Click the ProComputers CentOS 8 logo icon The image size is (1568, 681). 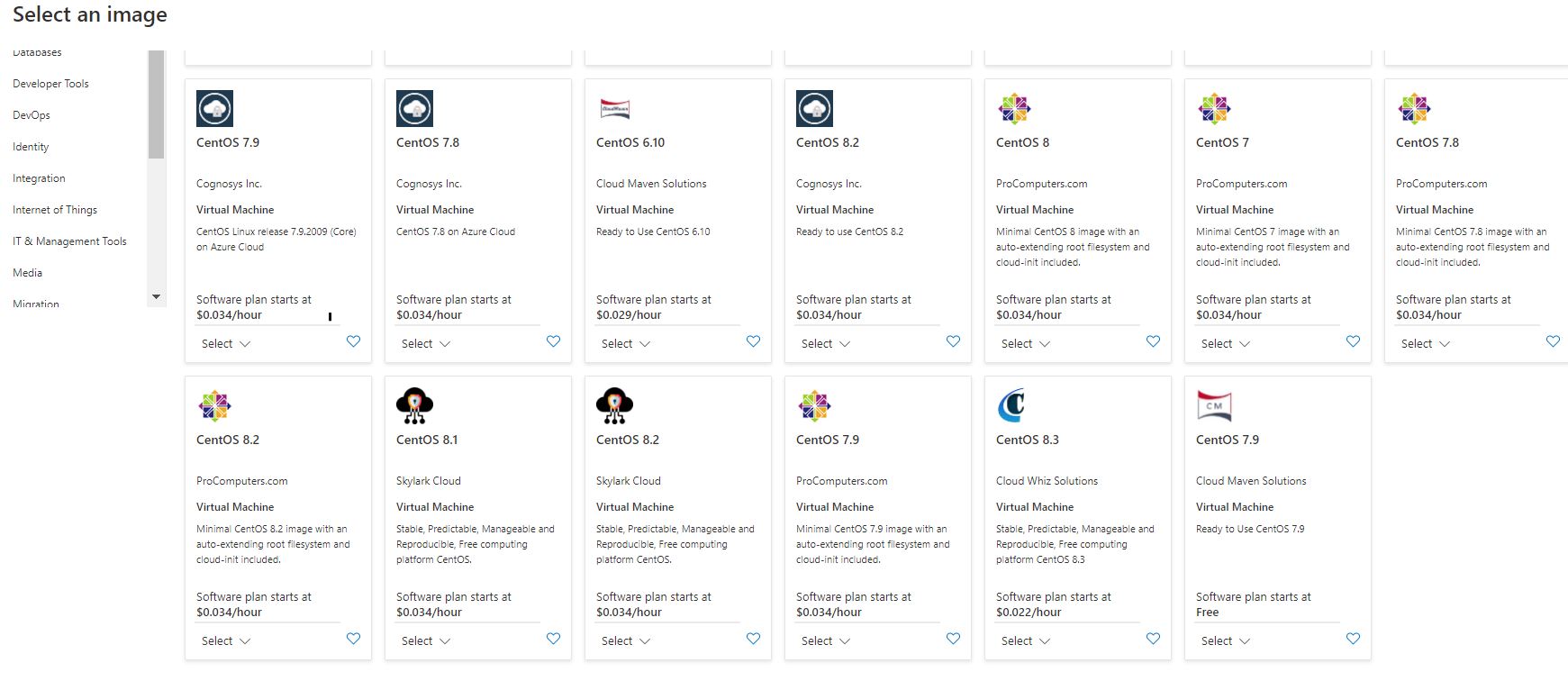1014,108
